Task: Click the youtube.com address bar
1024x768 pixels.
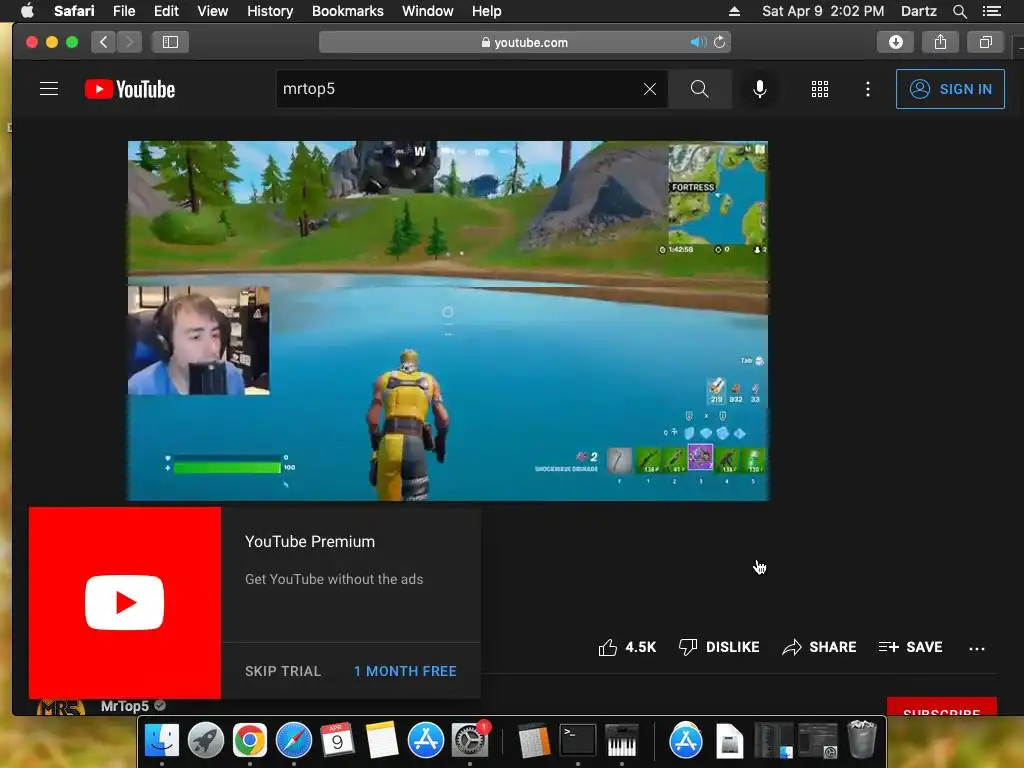Action: [524, 42]
